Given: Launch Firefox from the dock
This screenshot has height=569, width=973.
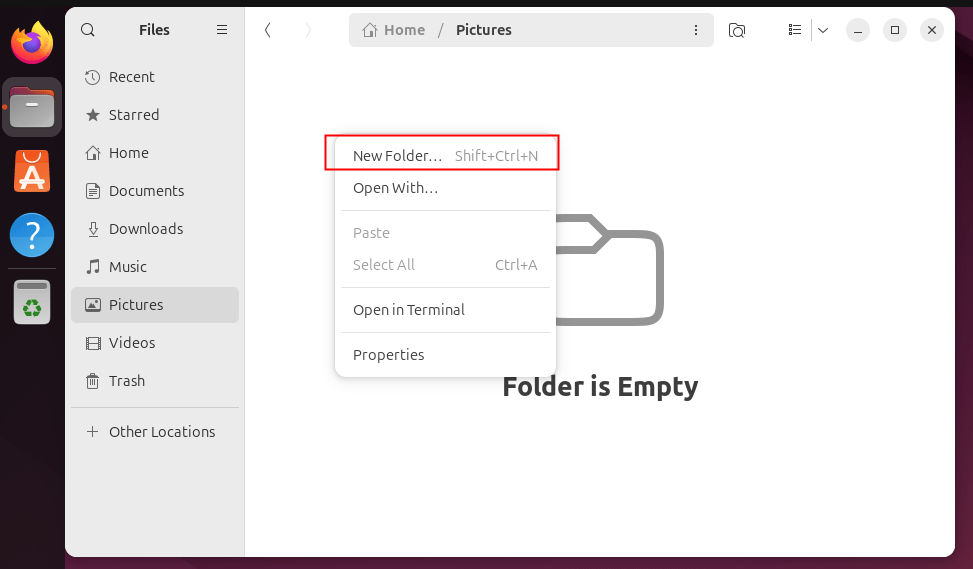Looking at the screenshot, I should 32,43.
